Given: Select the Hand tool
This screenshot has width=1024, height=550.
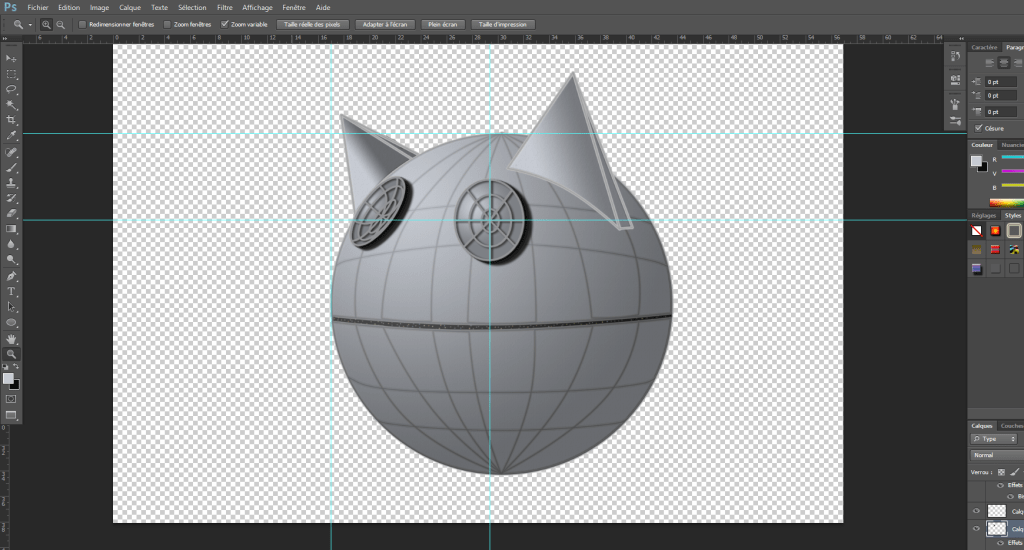Looking at the screenshot, I should 12,339.
